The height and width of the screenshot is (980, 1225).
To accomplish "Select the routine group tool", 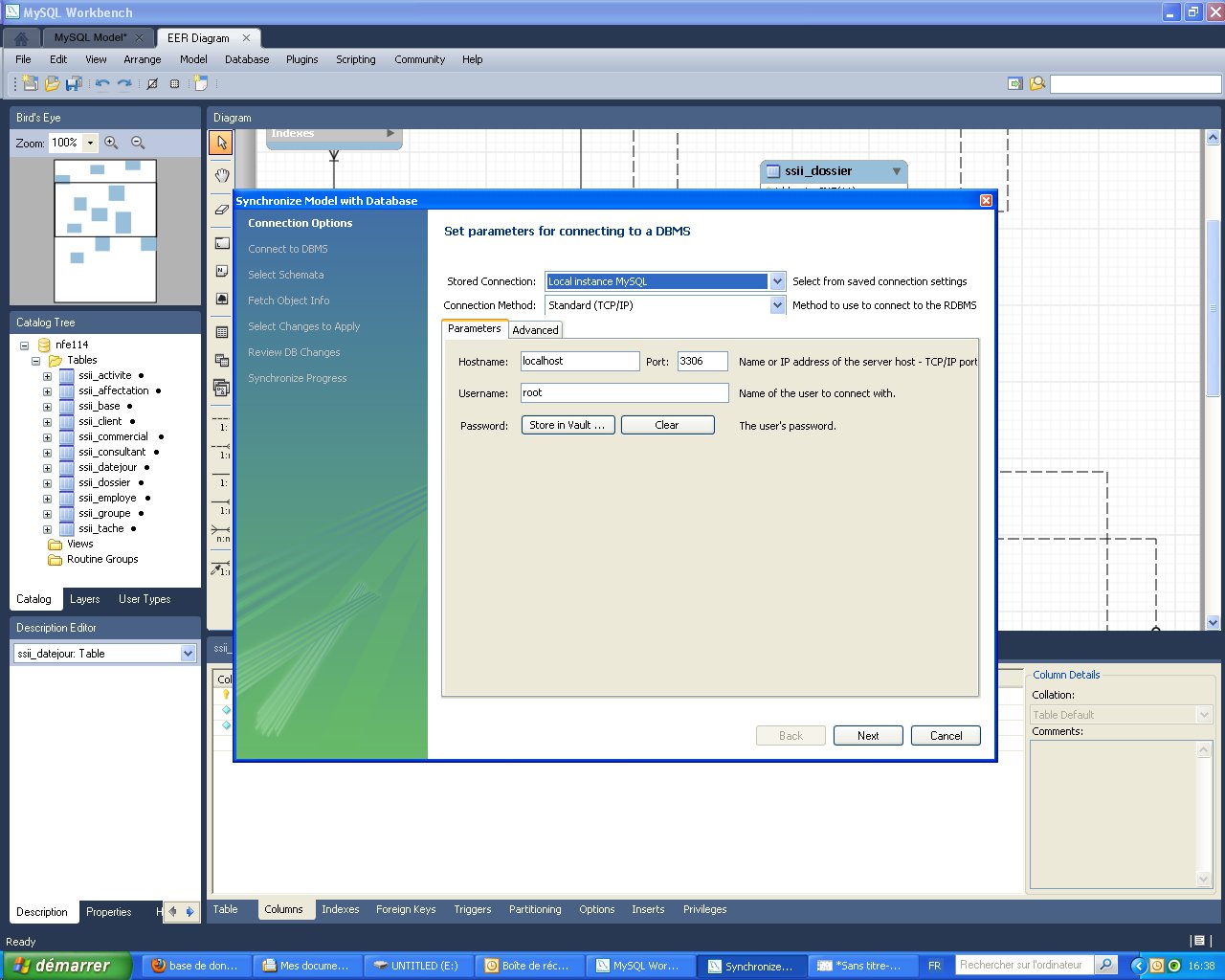I will coord(221,388).
